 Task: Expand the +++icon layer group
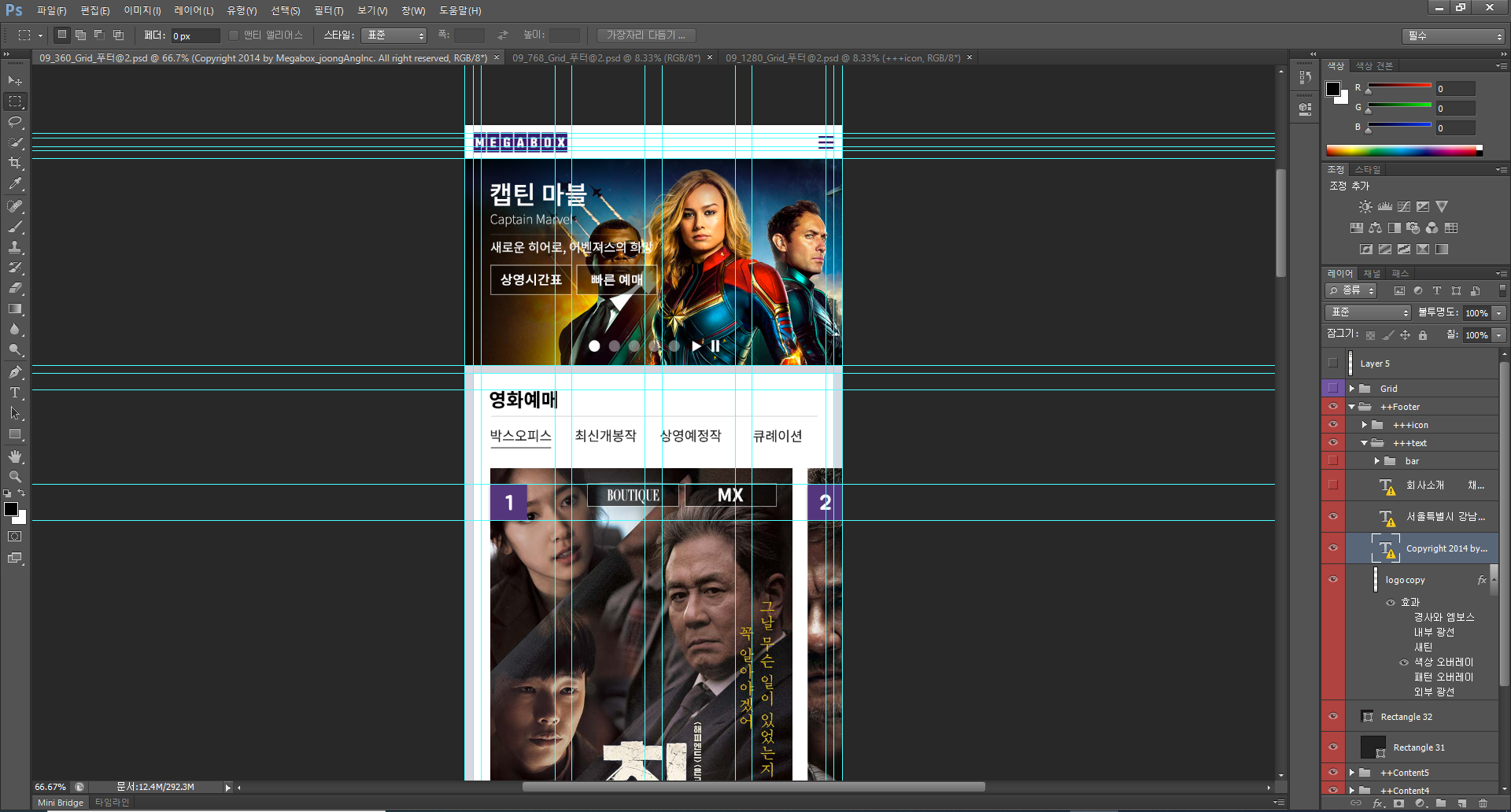tap(1365, 425)
